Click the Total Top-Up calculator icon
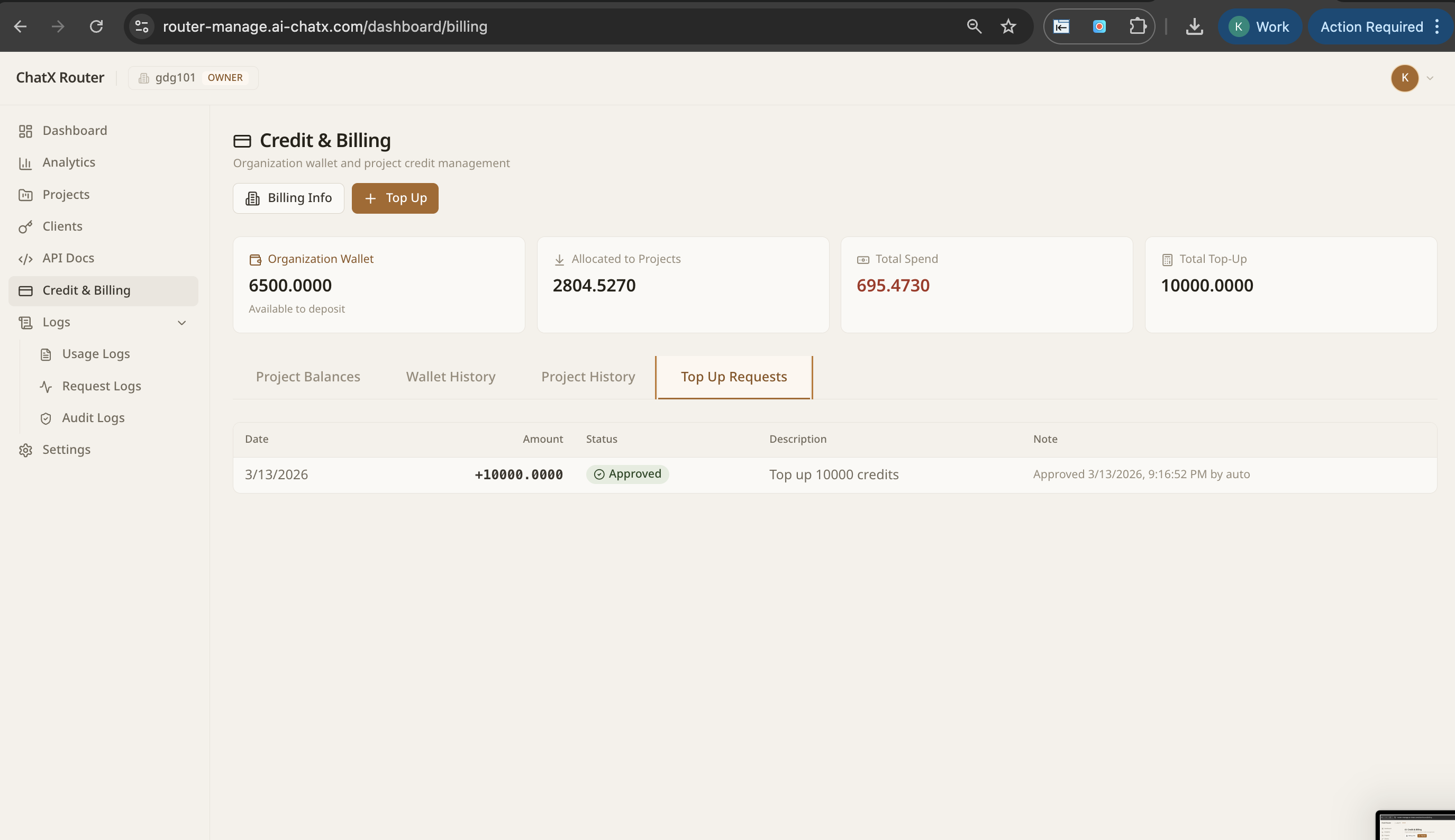 click(1167, 260)
